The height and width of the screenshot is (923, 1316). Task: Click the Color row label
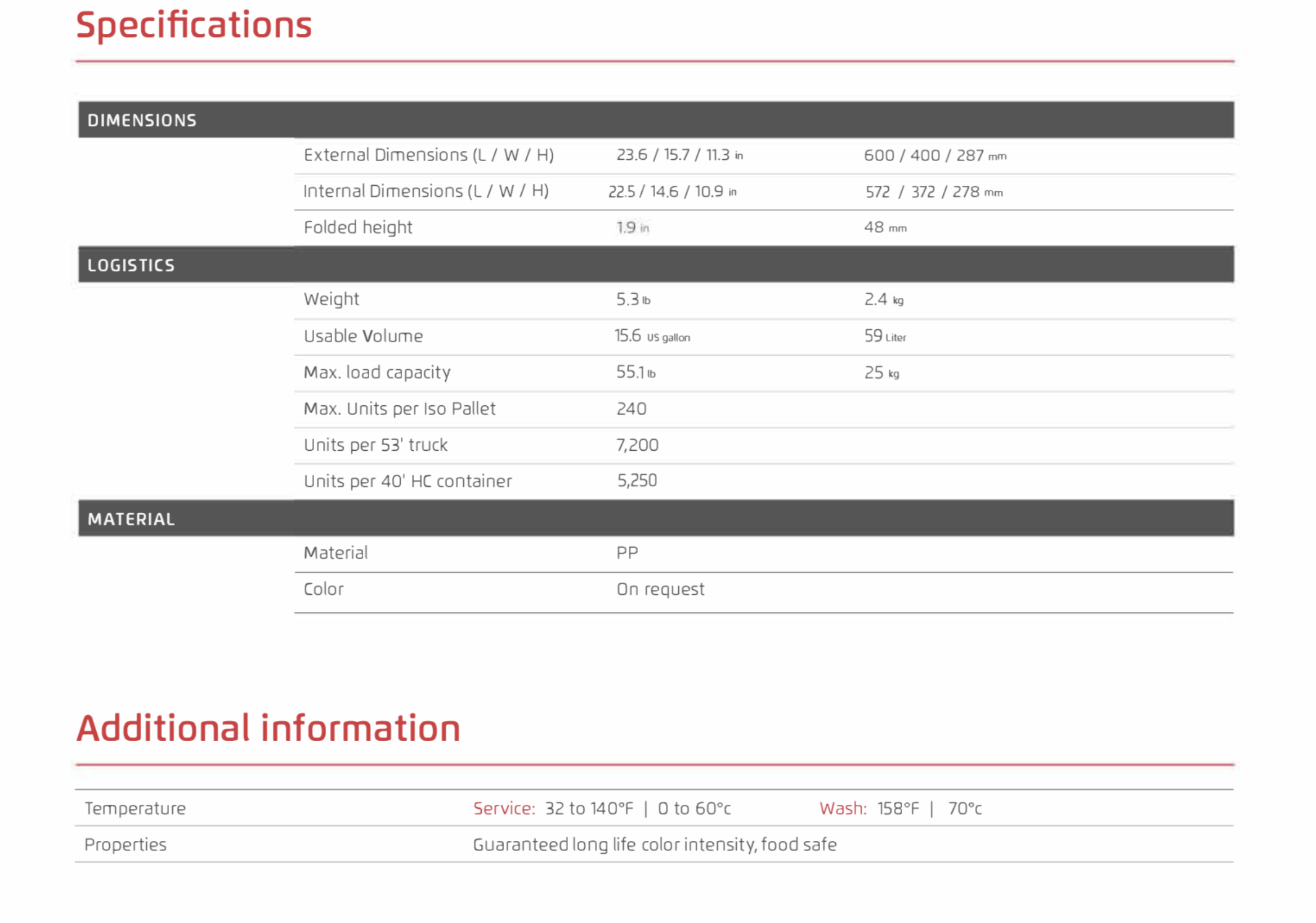click(x=323, y=590)
